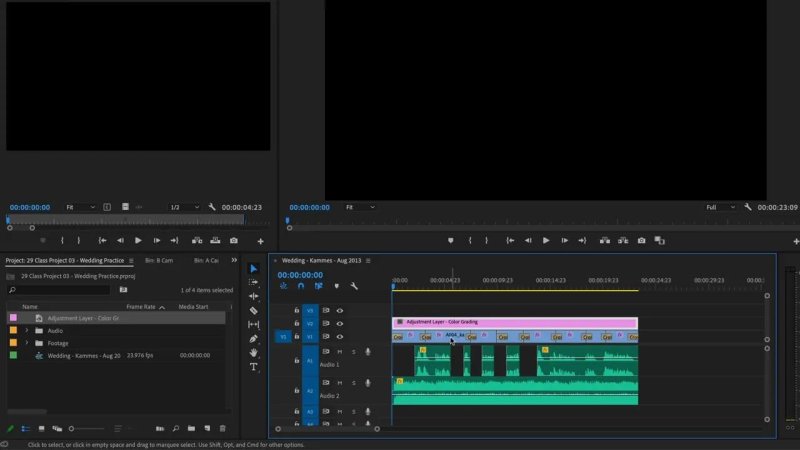
Task: Select the Wedding - Kammes sequence tab
Action: point(321,261)
